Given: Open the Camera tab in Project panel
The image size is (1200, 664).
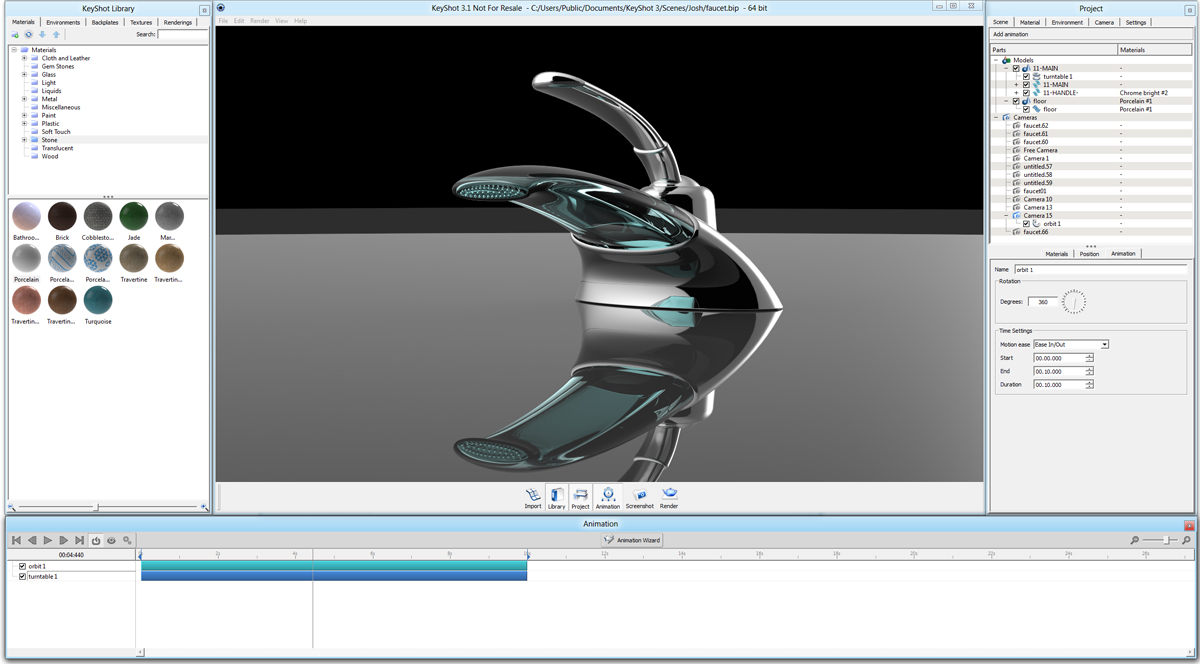Looking at the screenshot, I should tap(1104, 22).
